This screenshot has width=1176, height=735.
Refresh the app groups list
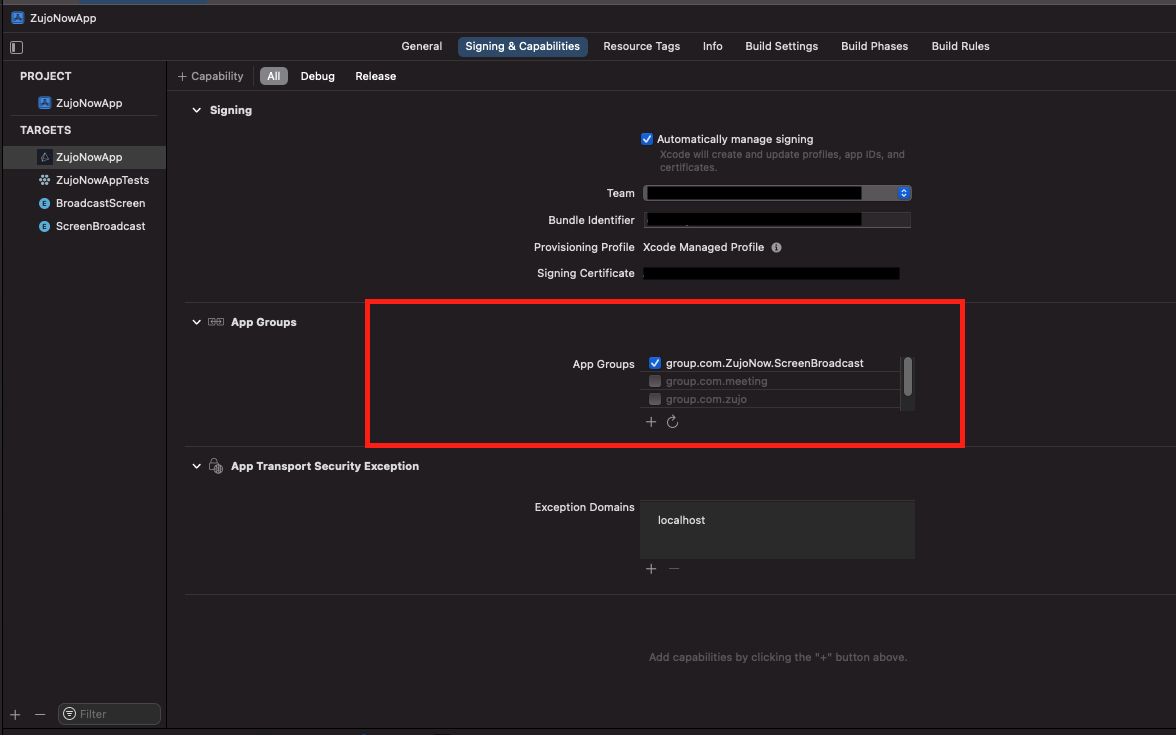click(x=673, y=422)
